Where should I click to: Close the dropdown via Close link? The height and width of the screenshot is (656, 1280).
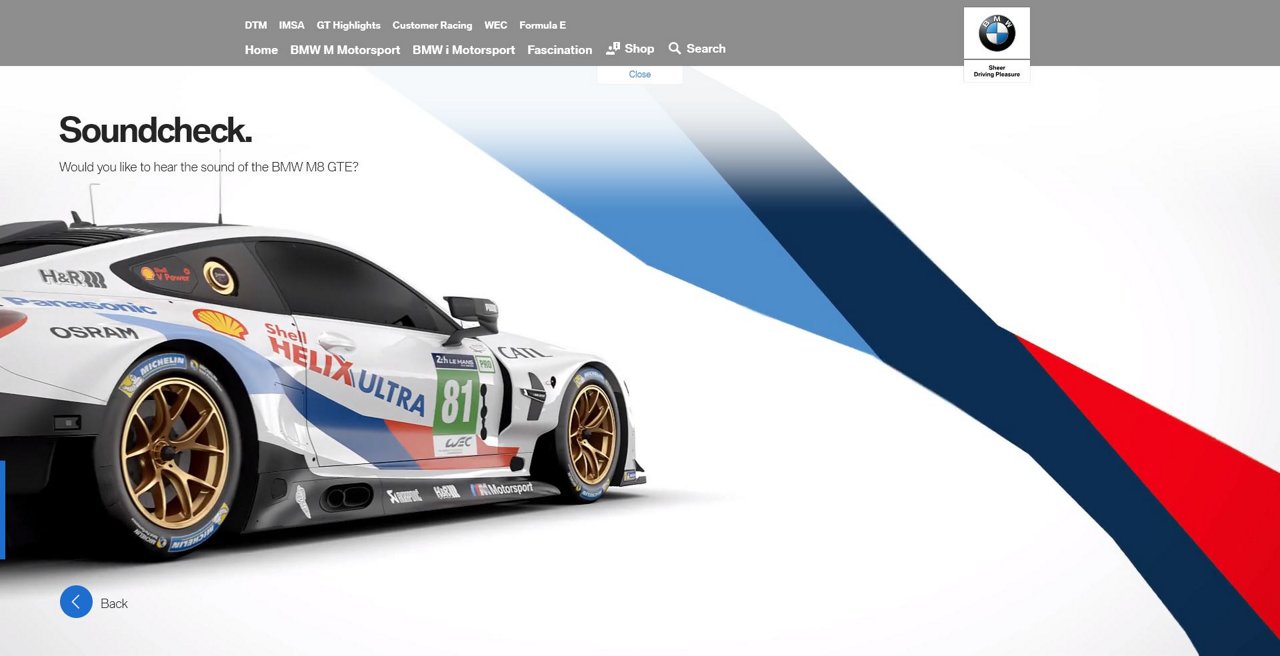click(x=640, y=74)
